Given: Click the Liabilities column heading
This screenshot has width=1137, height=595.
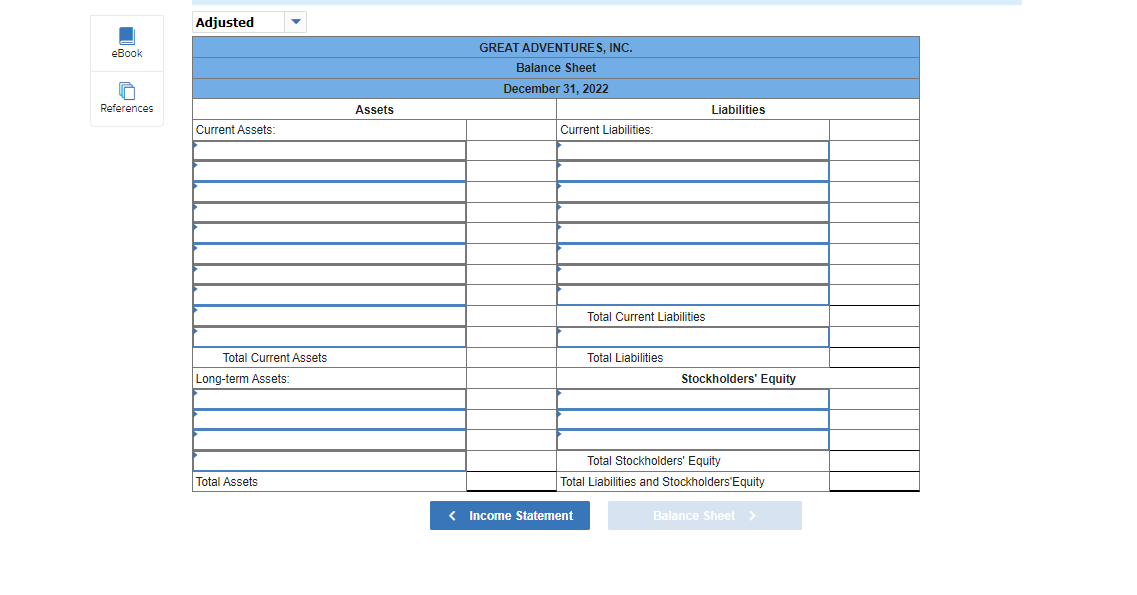Looking at the screenshot, I should 738,109.
